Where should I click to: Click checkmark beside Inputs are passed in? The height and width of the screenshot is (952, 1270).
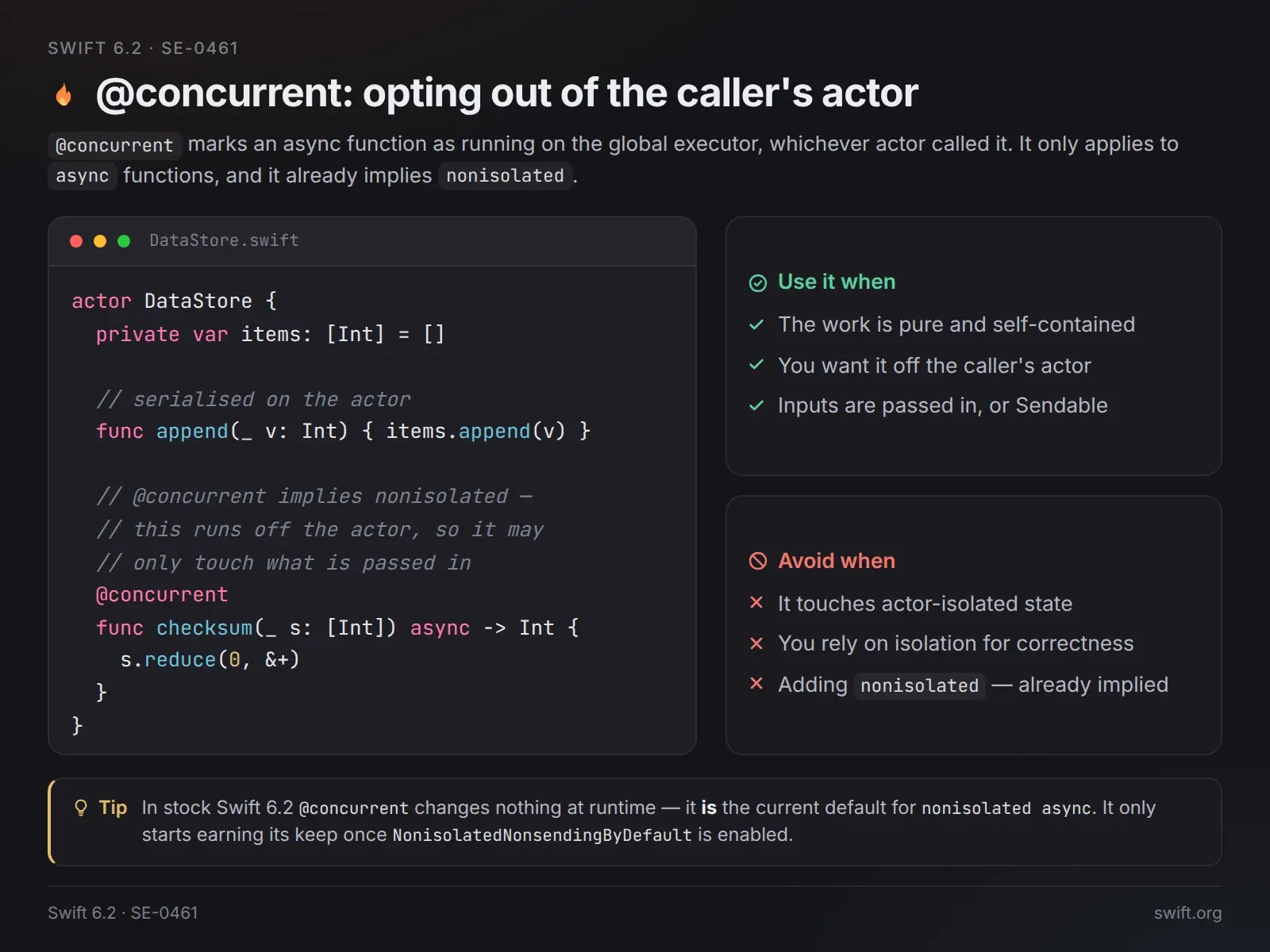756,405
